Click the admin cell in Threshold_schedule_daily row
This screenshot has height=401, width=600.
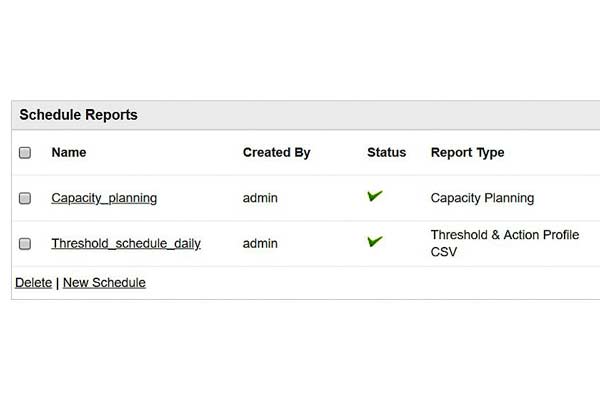coord(260,243)
